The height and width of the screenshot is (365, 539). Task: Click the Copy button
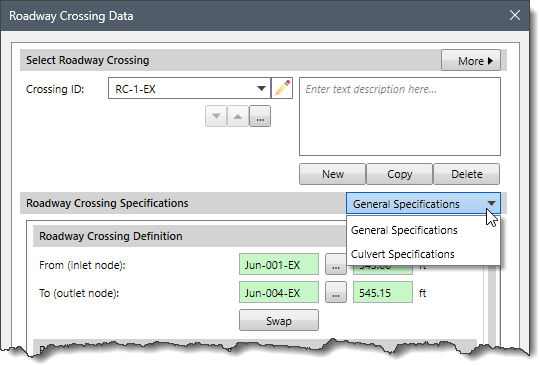click(399, 174)
